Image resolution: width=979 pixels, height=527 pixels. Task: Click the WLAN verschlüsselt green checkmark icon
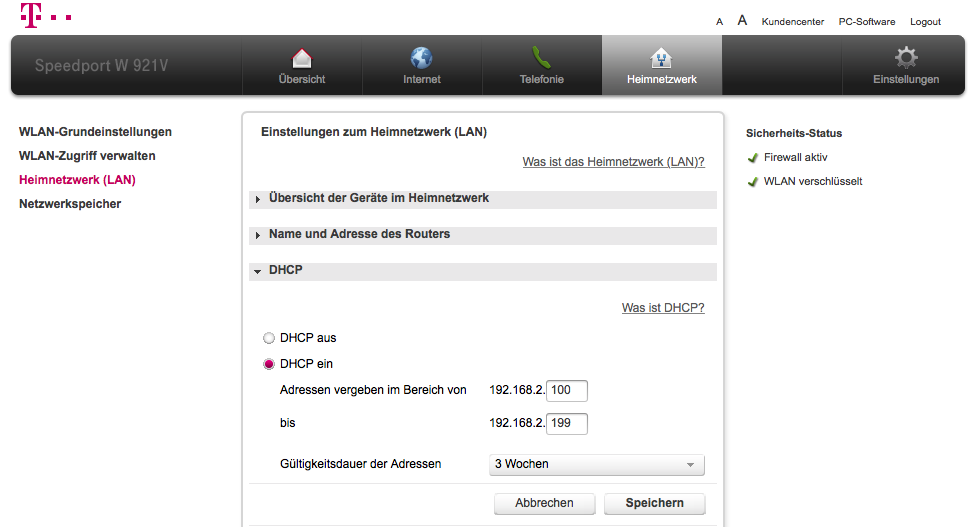753,182
